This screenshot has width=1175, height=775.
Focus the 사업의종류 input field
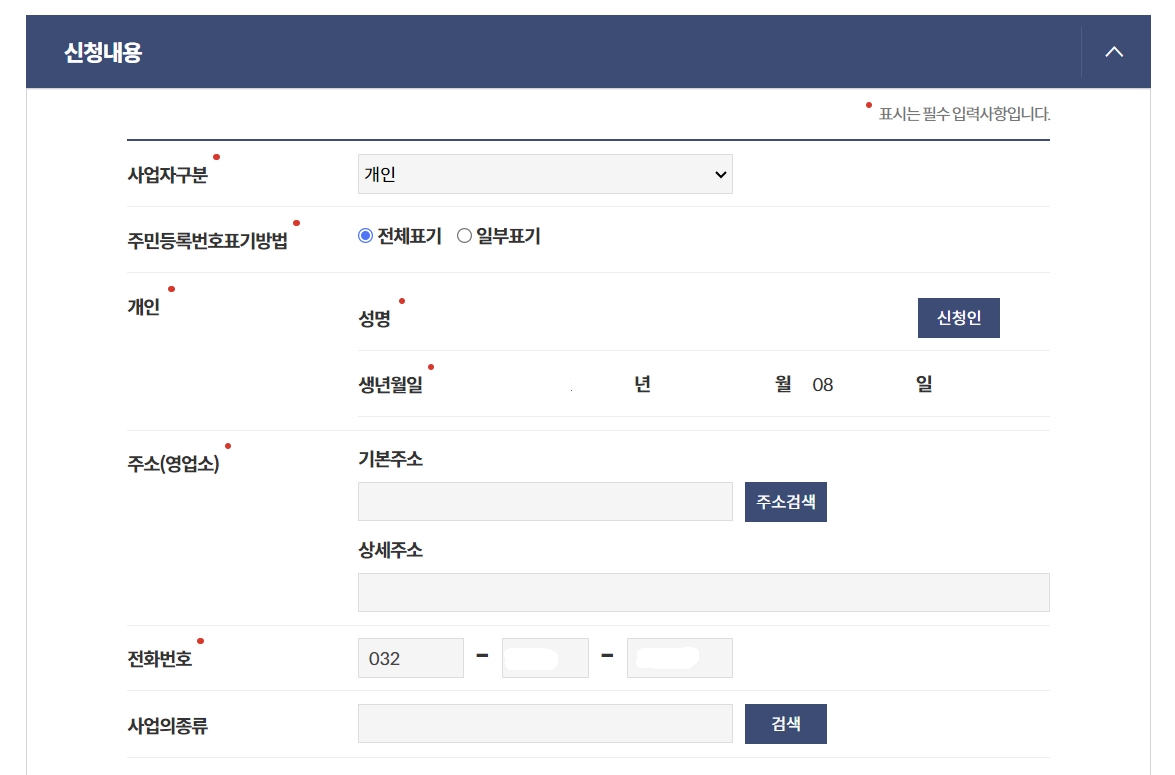[545, 723]
